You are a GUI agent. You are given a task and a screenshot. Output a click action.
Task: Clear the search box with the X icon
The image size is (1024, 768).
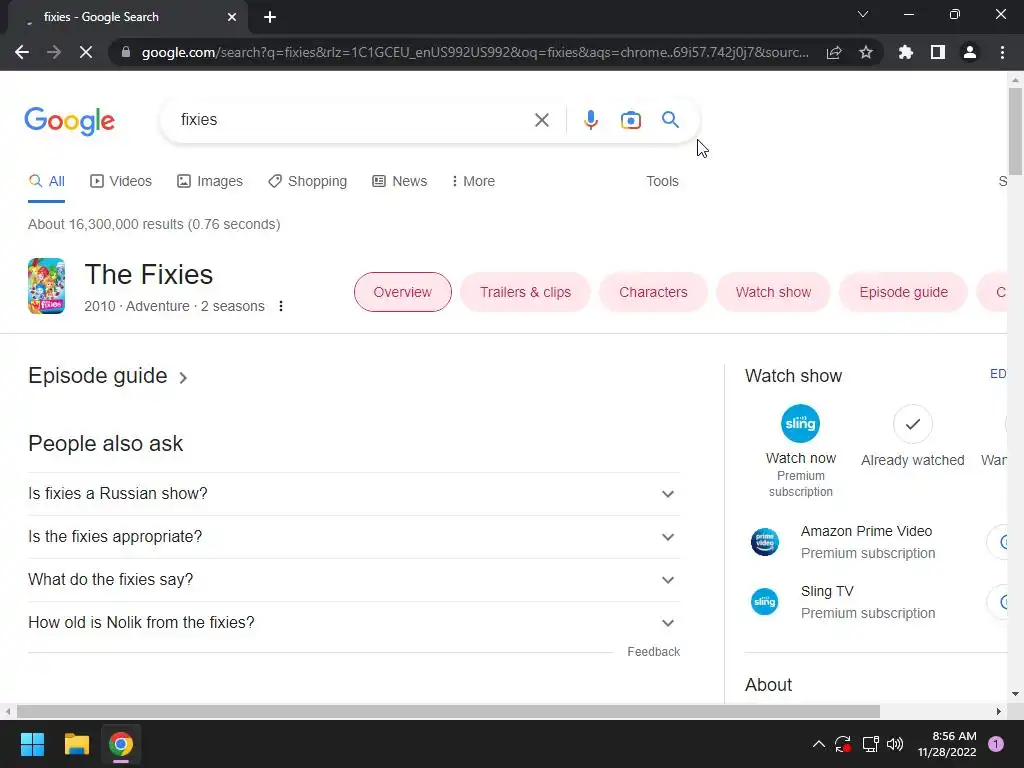tap(541, 120)
